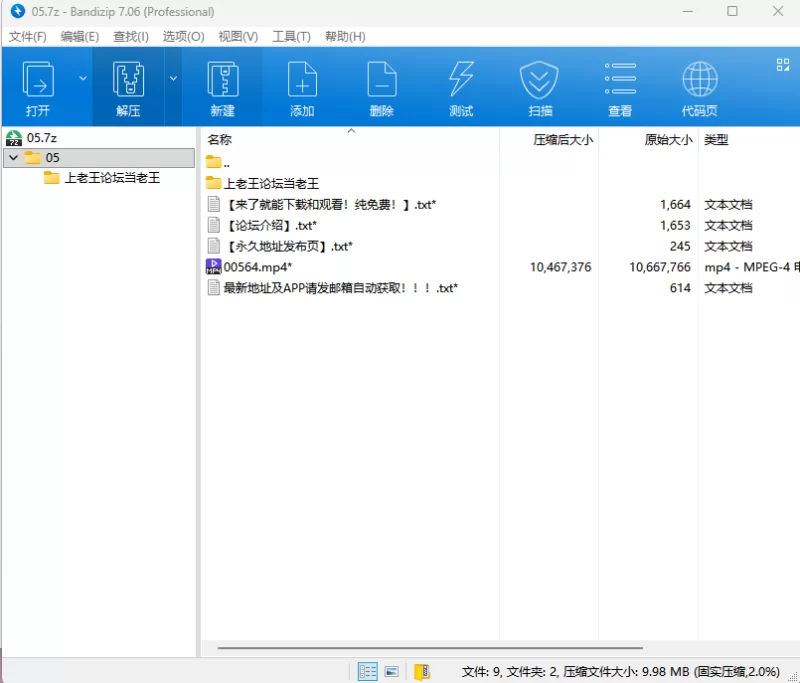Select the 【永久地址发布页】.txt file
This screenshot has width=800, height=683.
(x=288, y=246)
